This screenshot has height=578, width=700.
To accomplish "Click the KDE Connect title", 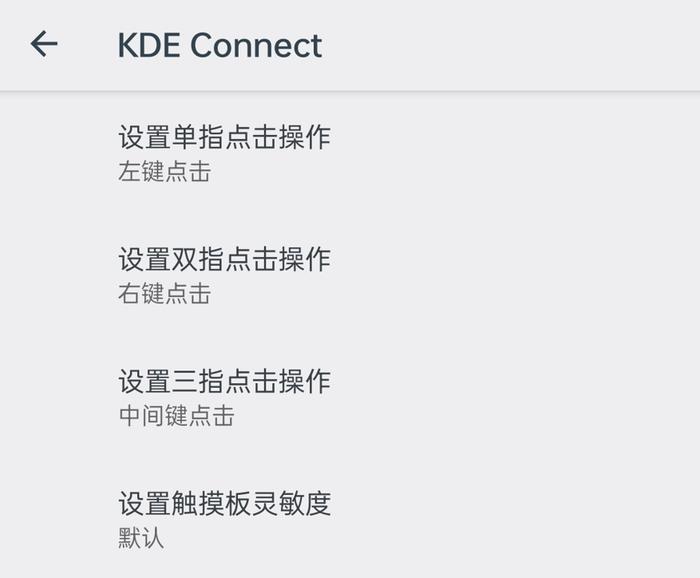I will (x=220, y=45).
